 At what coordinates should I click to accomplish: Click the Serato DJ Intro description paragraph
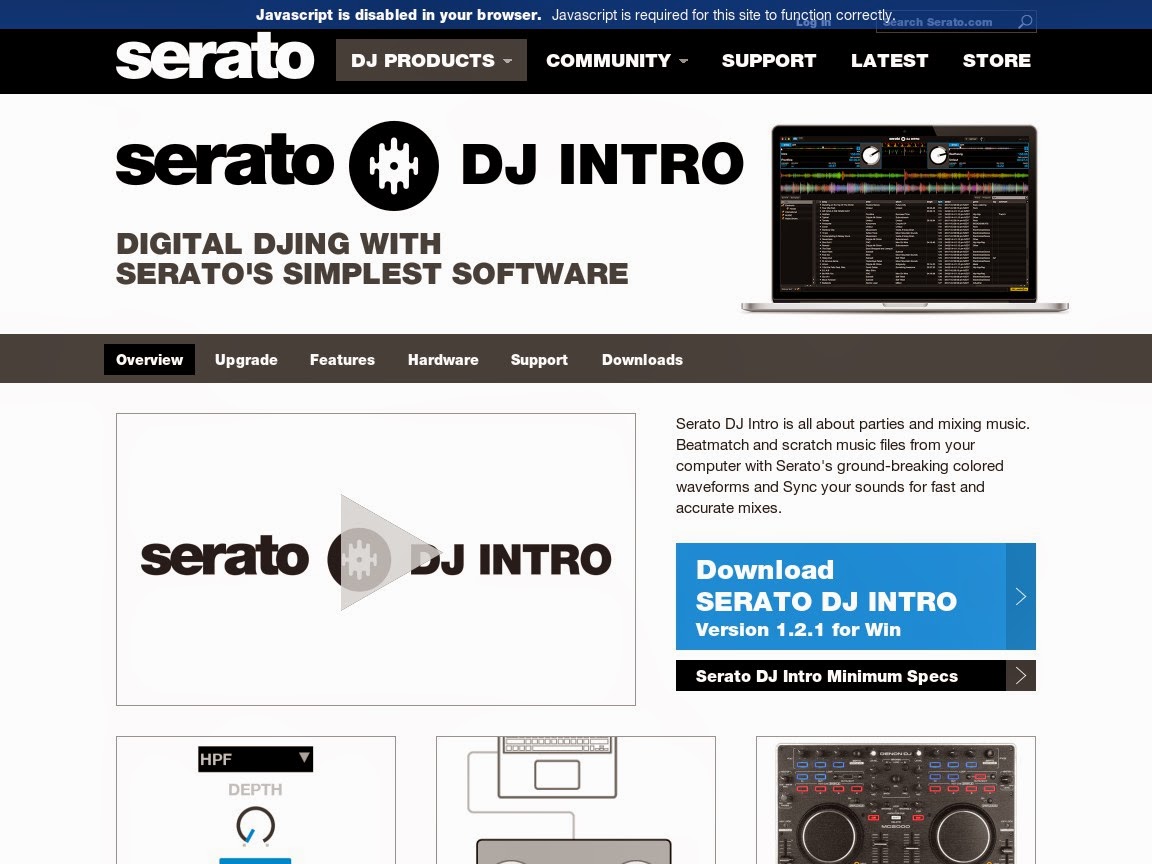[x=853, y=466]
